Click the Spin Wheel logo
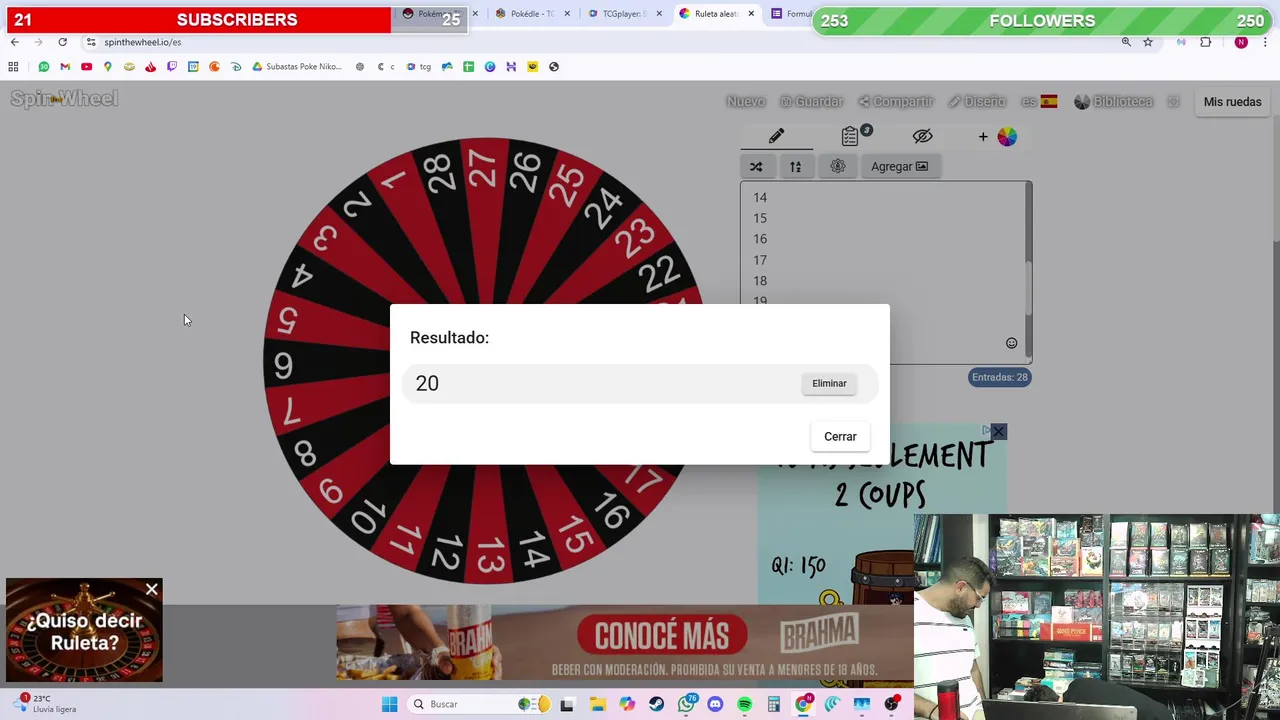The height and width of the screenshot is (720, 1280). click(64, 98)
